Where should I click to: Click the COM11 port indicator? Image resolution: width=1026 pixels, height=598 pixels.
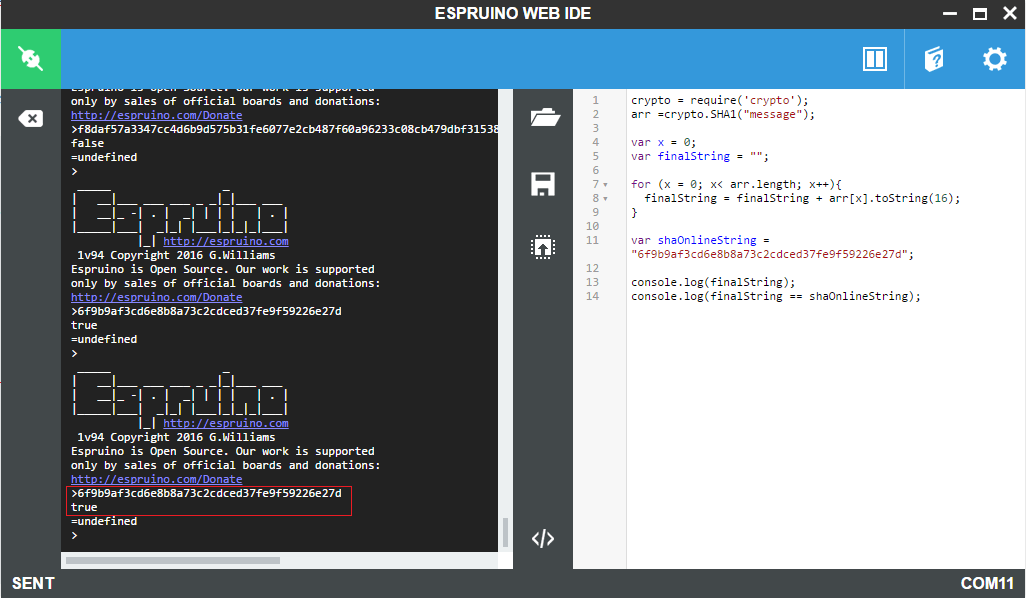995,583
